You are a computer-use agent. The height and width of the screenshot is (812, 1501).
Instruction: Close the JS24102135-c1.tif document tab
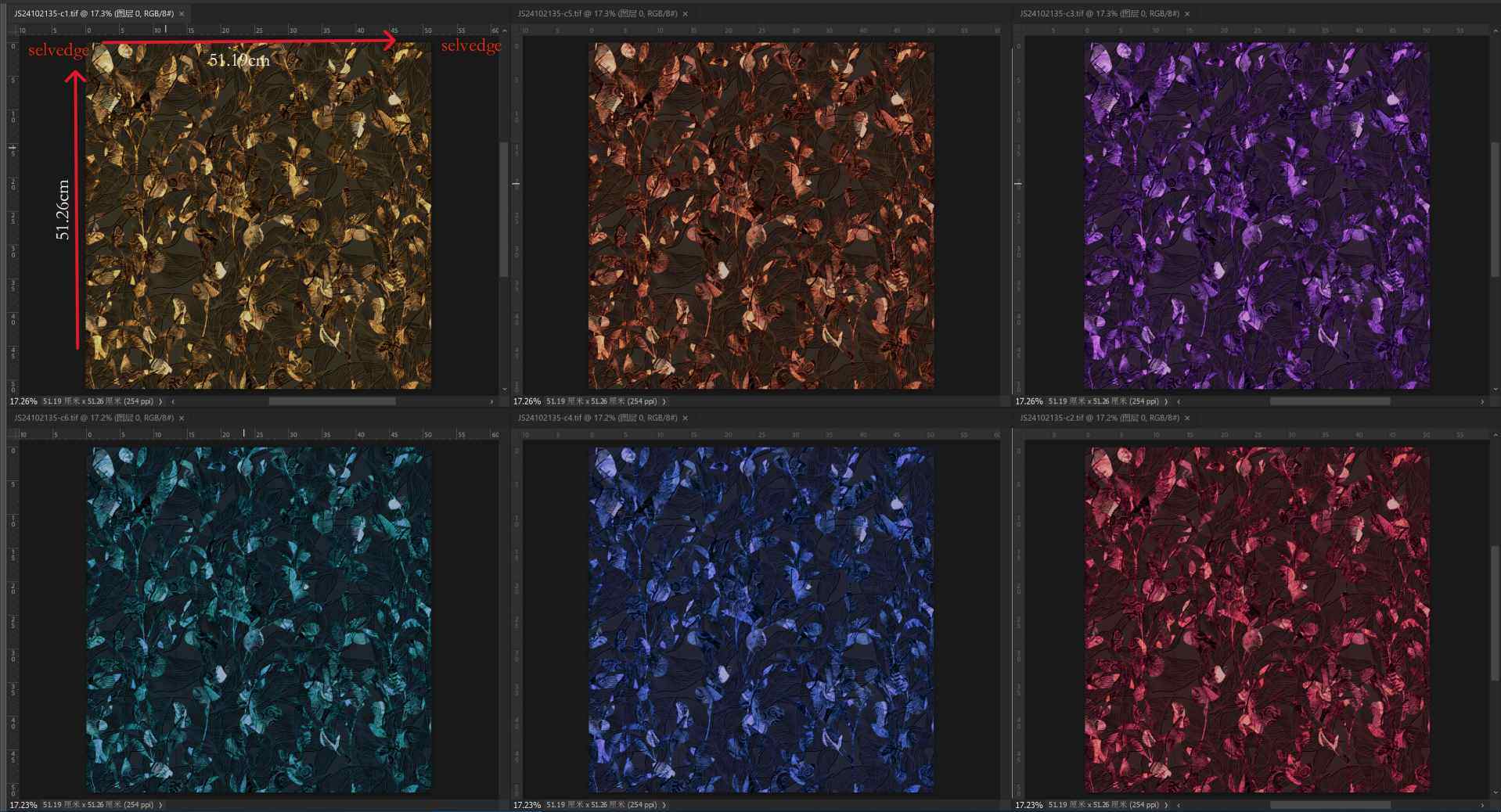tap(182, 14)
